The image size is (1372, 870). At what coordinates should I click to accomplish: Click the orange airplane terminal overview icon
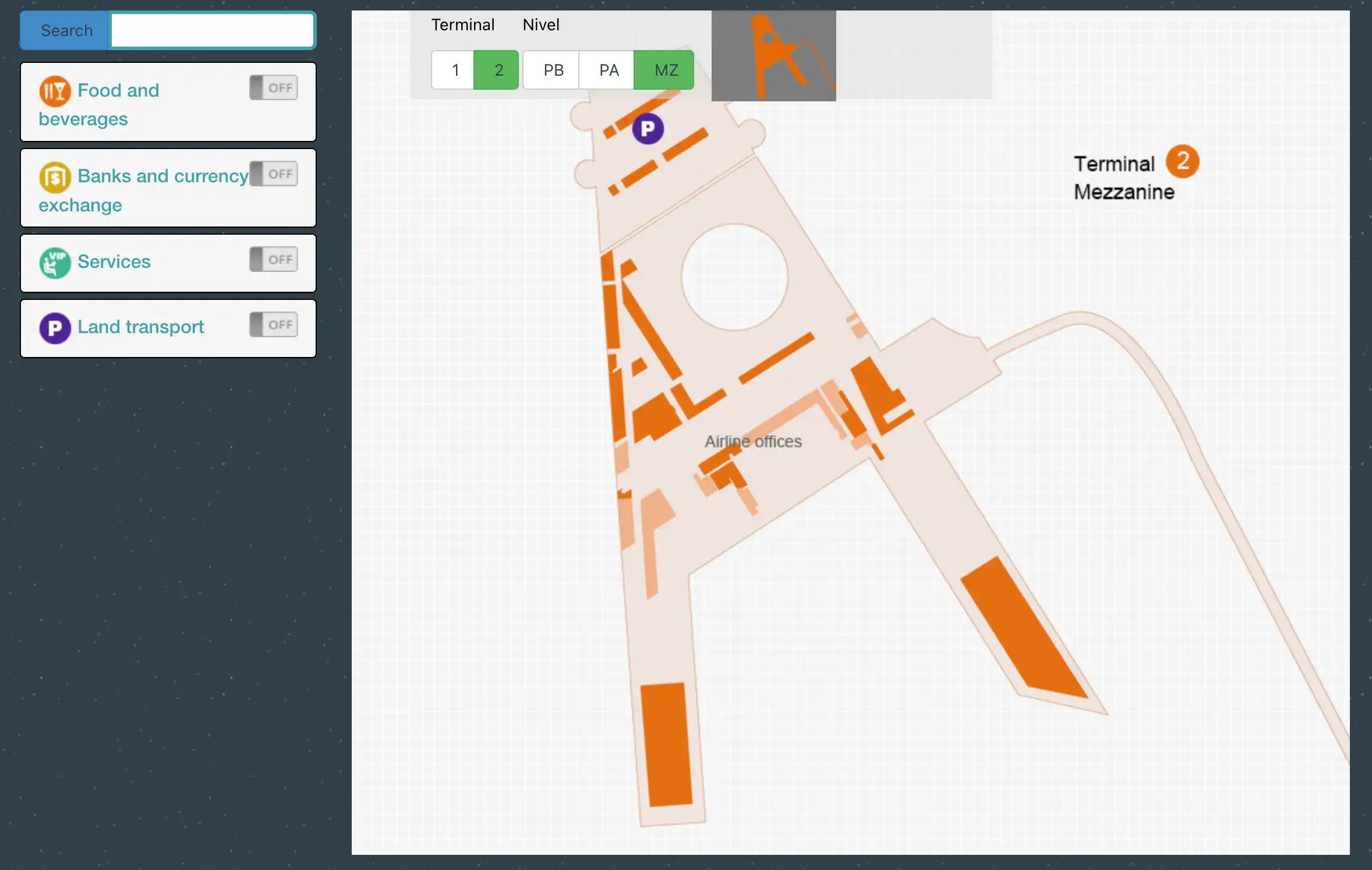tap(773, 55)
